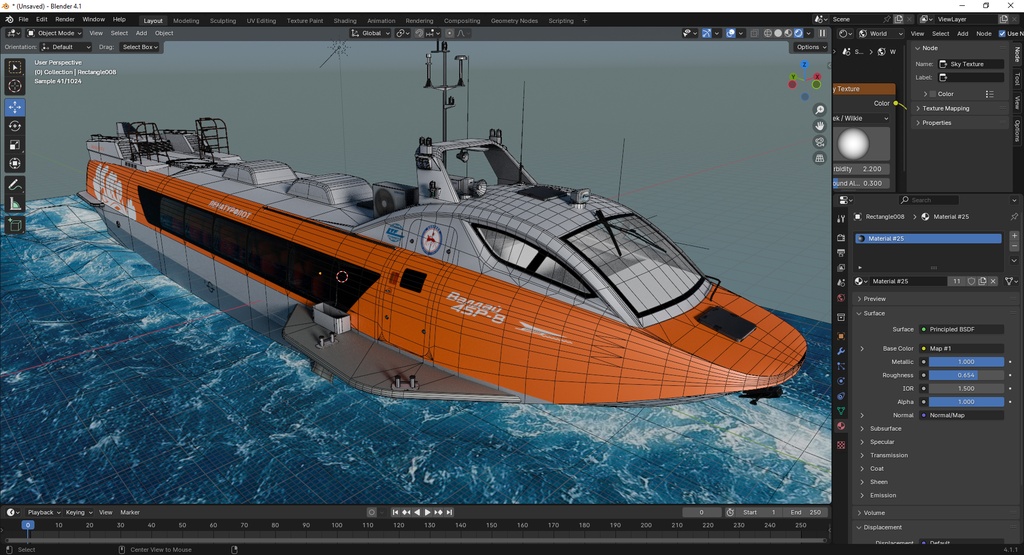Select the Annotate tool
The height and width of the screenshot is (555, 1024).
[x=15, y=185]
